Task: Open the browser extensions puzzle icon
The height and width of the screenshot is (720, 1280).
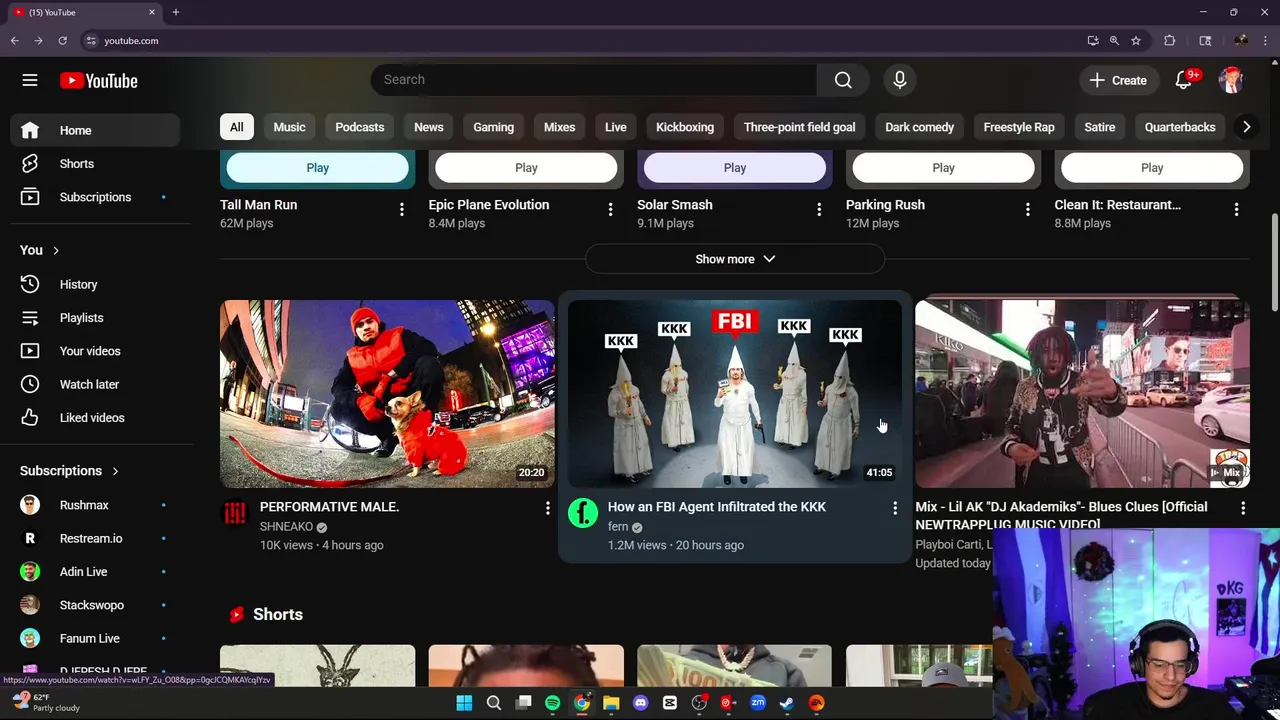Action: (1169, 41)
